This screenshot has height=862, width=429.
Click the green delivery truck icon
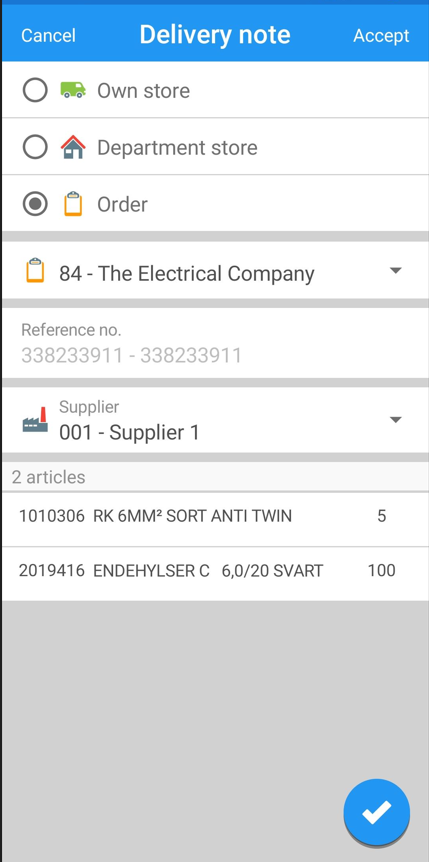pyautogui.click(x=73, y=90)
